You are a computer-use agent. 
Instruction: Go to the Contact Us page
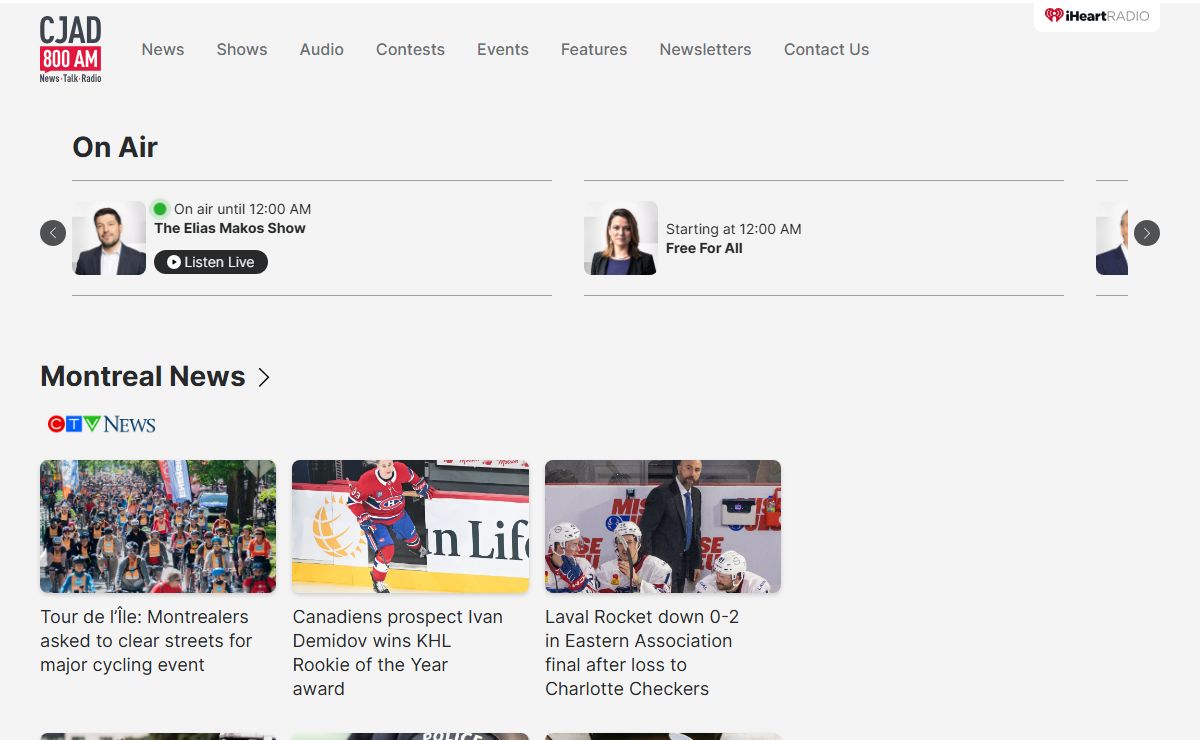826,49
